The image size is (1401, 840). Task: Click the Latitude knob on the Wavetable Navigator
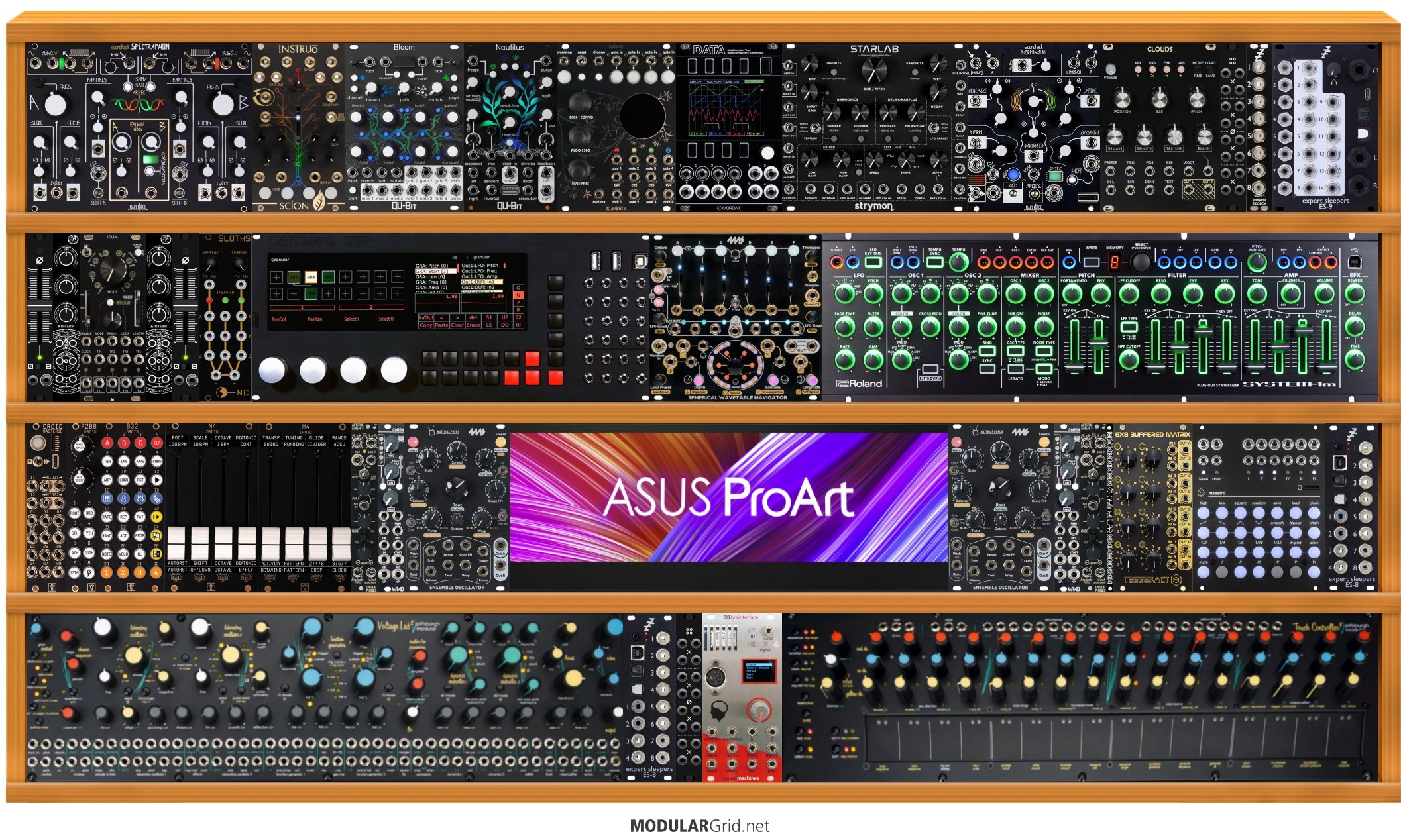click(x=773, y=380)
